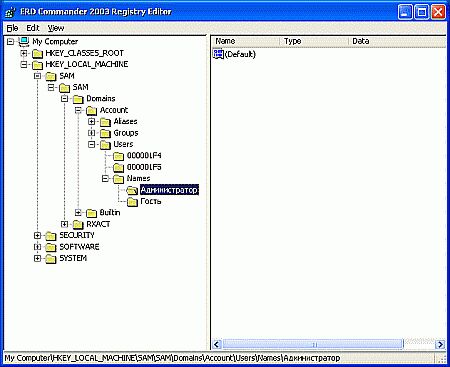This screenshot has height=367, width=450.
Task: Expand the SYSTEM key
Action: (37, 258)
